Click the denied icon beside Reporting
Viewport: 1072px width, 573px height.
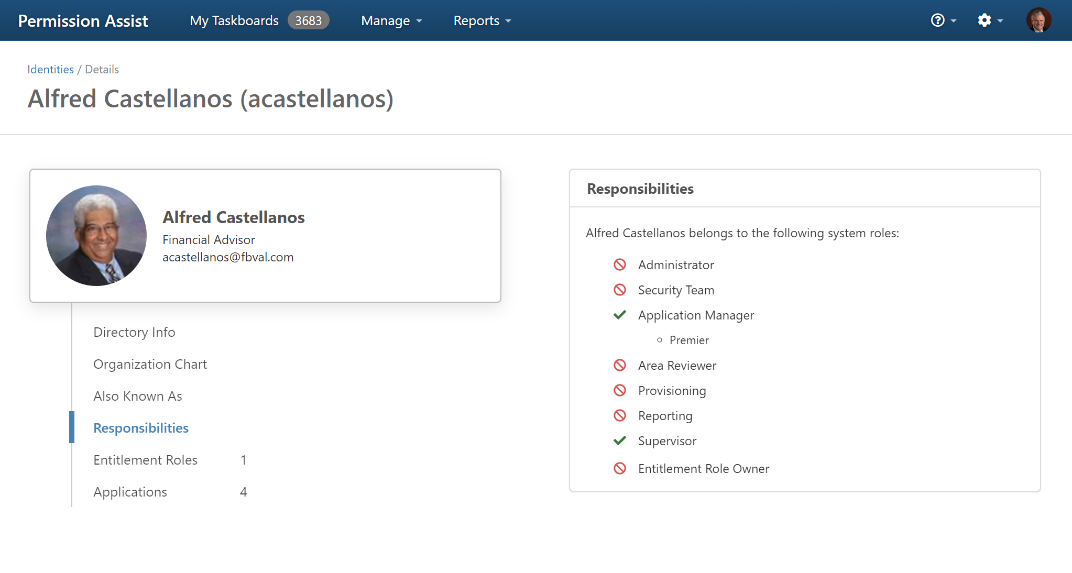pos(620,416)
